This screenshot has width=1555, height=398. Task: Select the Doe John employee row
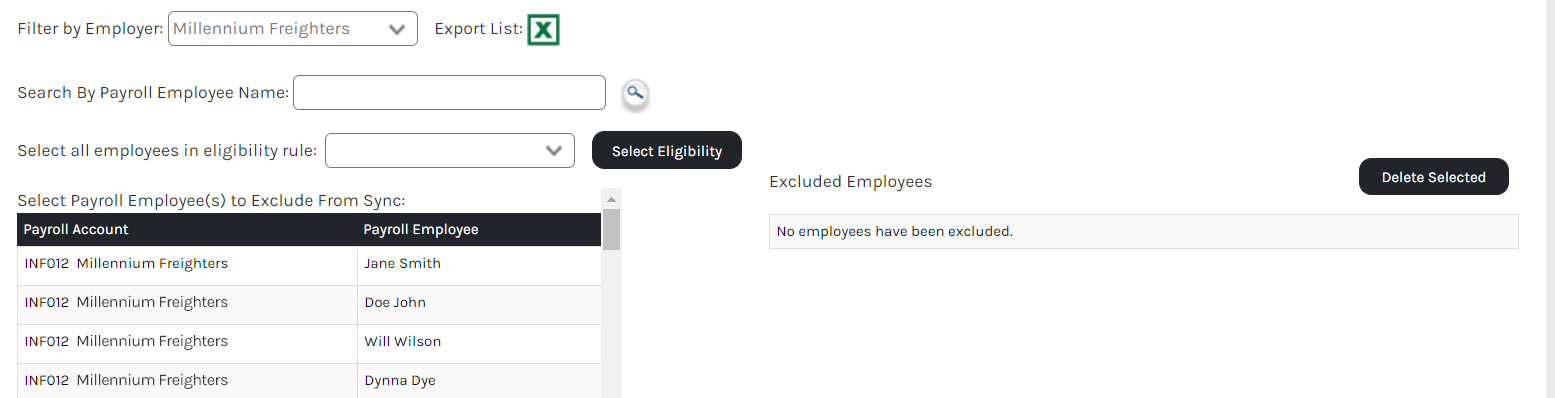[x=309, y=304]
